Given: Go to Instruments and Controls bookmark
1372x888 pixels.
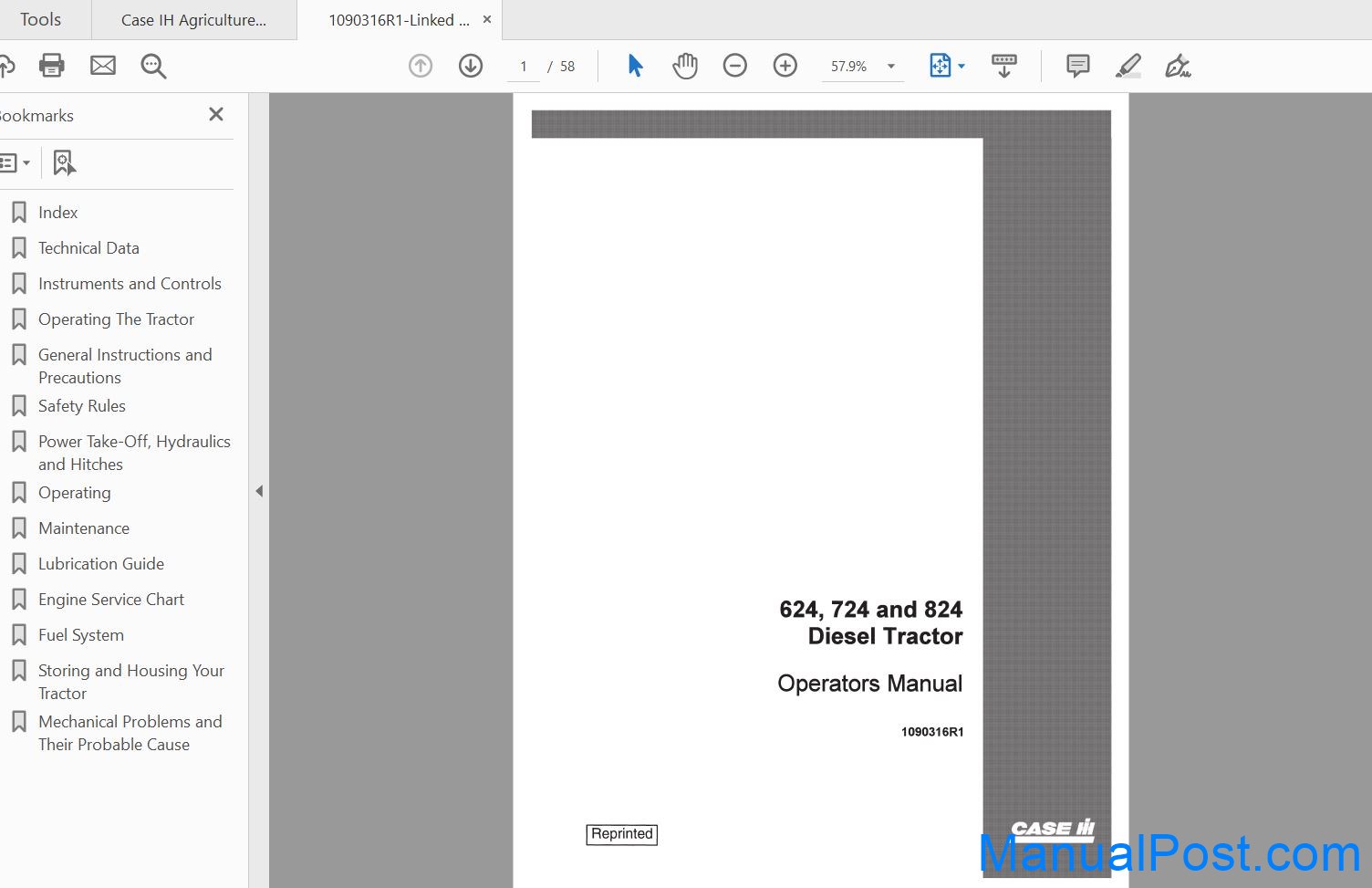Looking at the screenshot, I should [x=130, y=284].
